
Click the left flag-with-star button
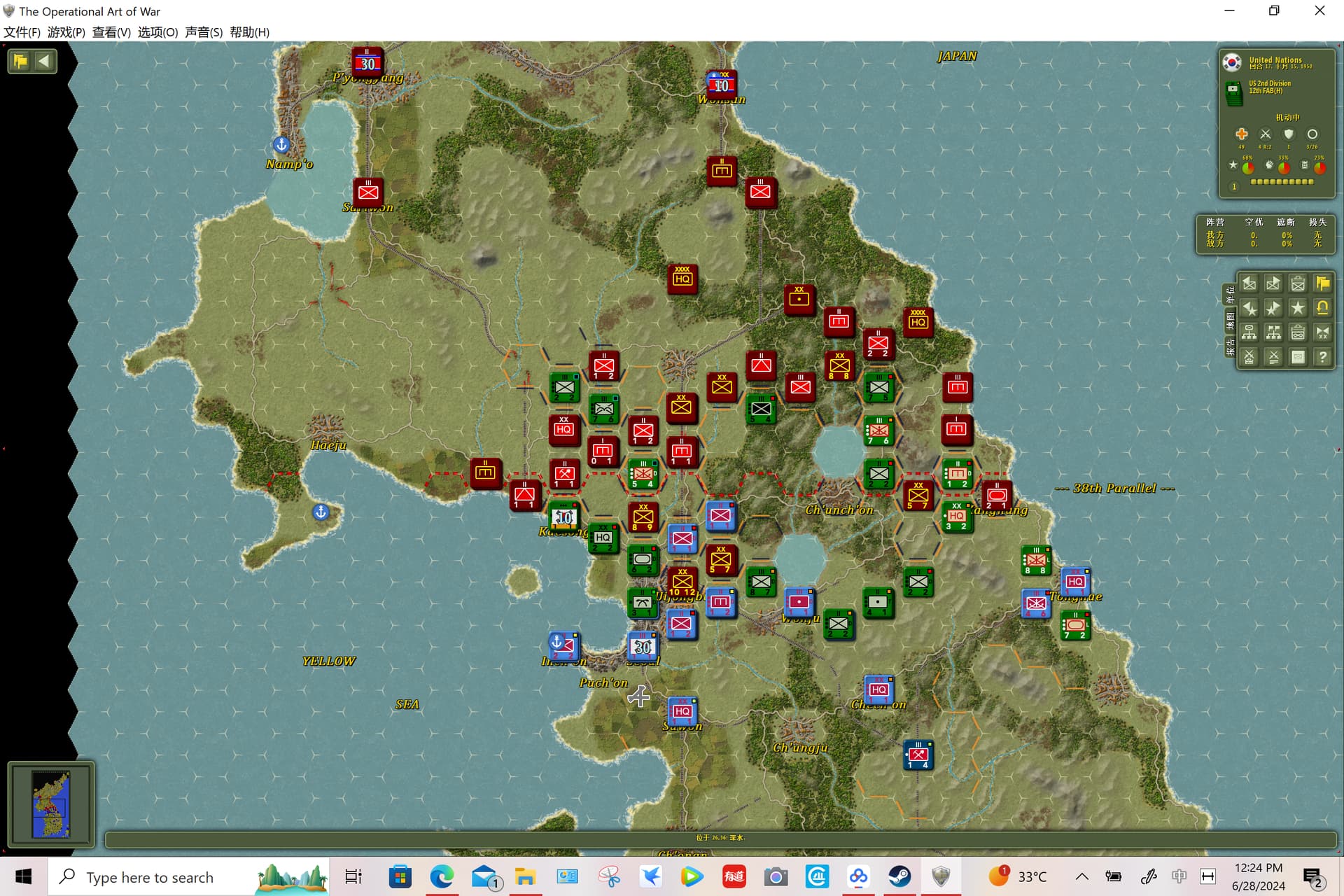[x=1249, y=308]
